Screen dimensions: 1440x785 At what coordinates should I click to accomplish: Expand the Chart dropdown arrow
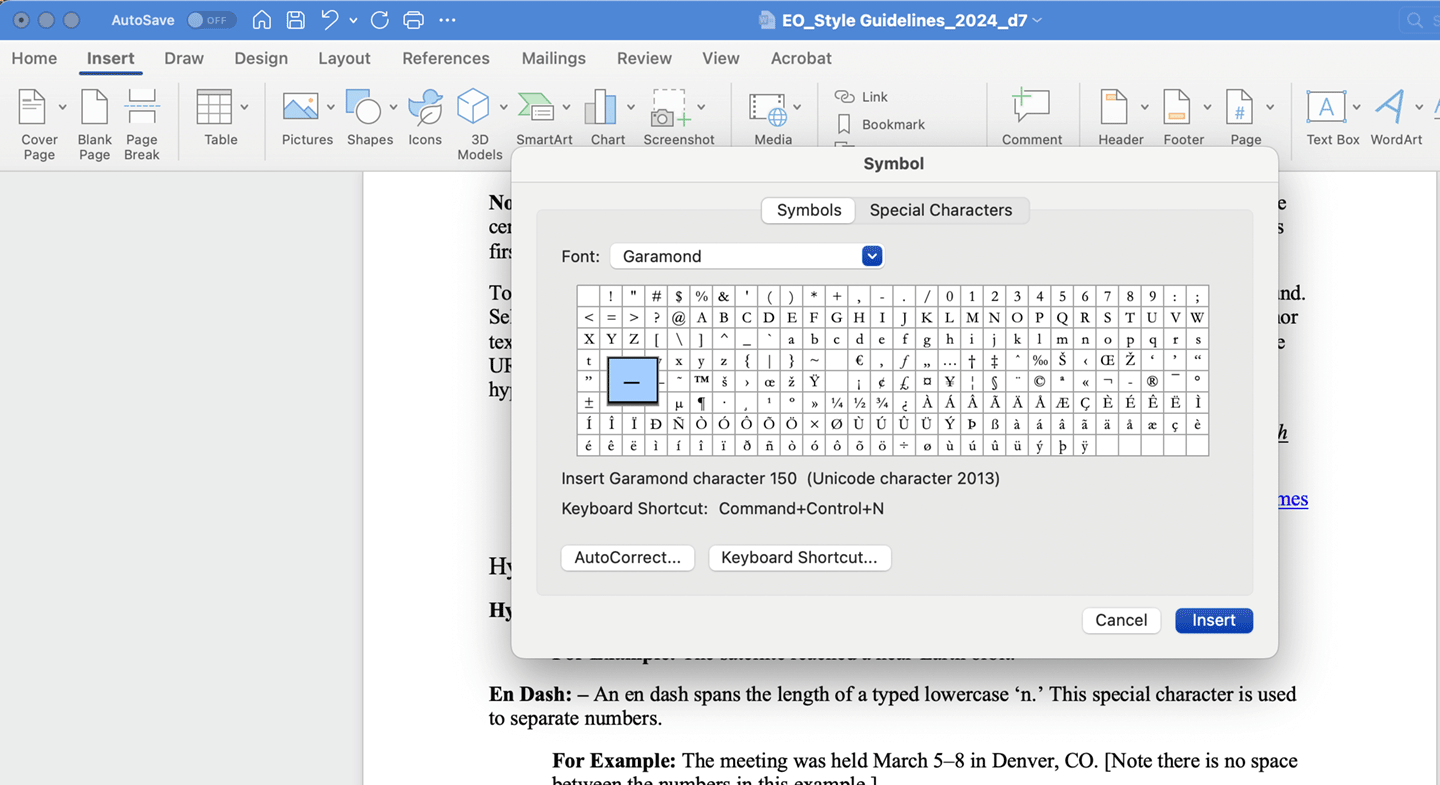630,107
